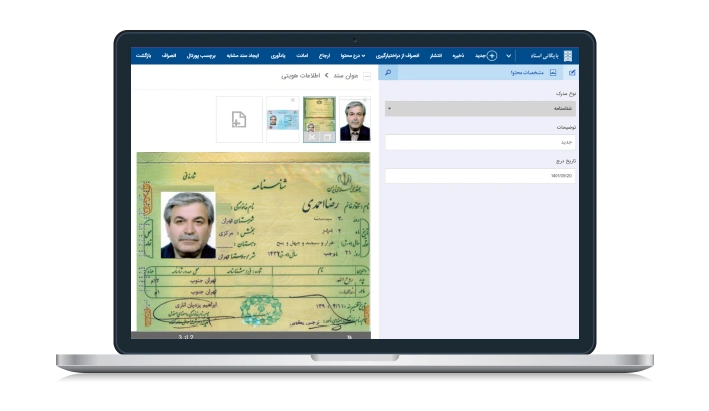
Task: Click the ellipsis icon next to عنوان سند
Action: pos(366,75)
